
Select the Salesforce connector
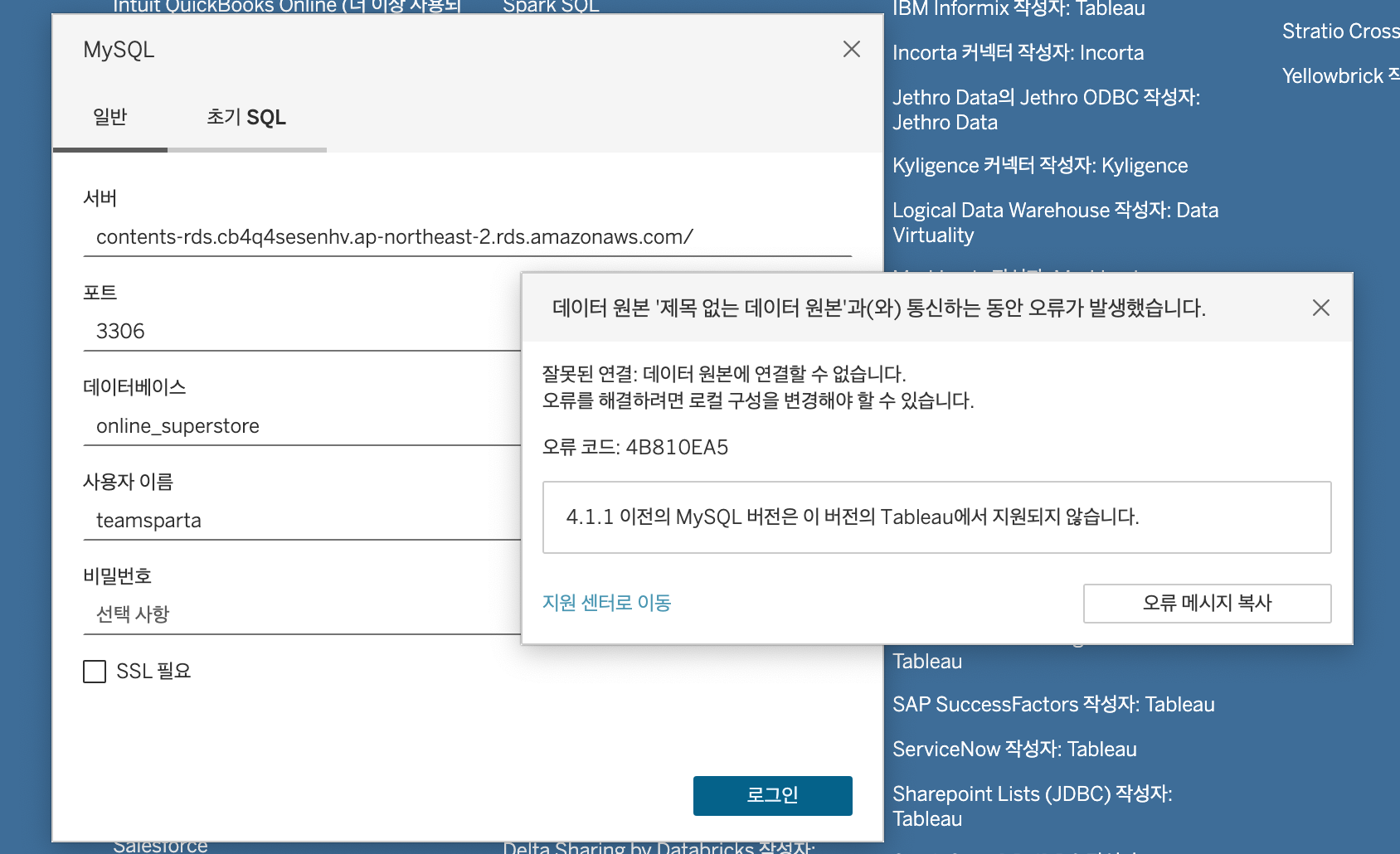point(160,847)
